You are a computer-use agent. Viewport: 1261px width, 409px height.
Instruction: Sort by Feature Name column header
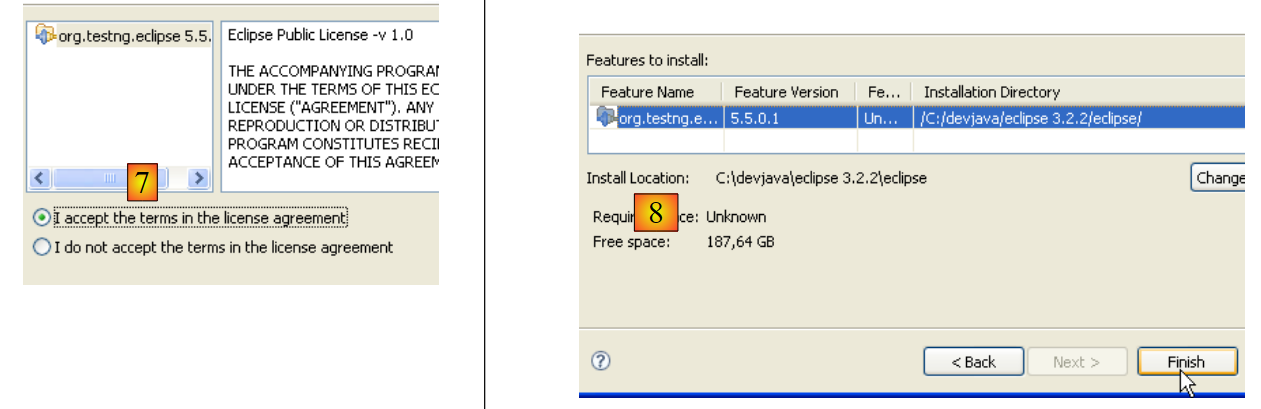(647, 92)
